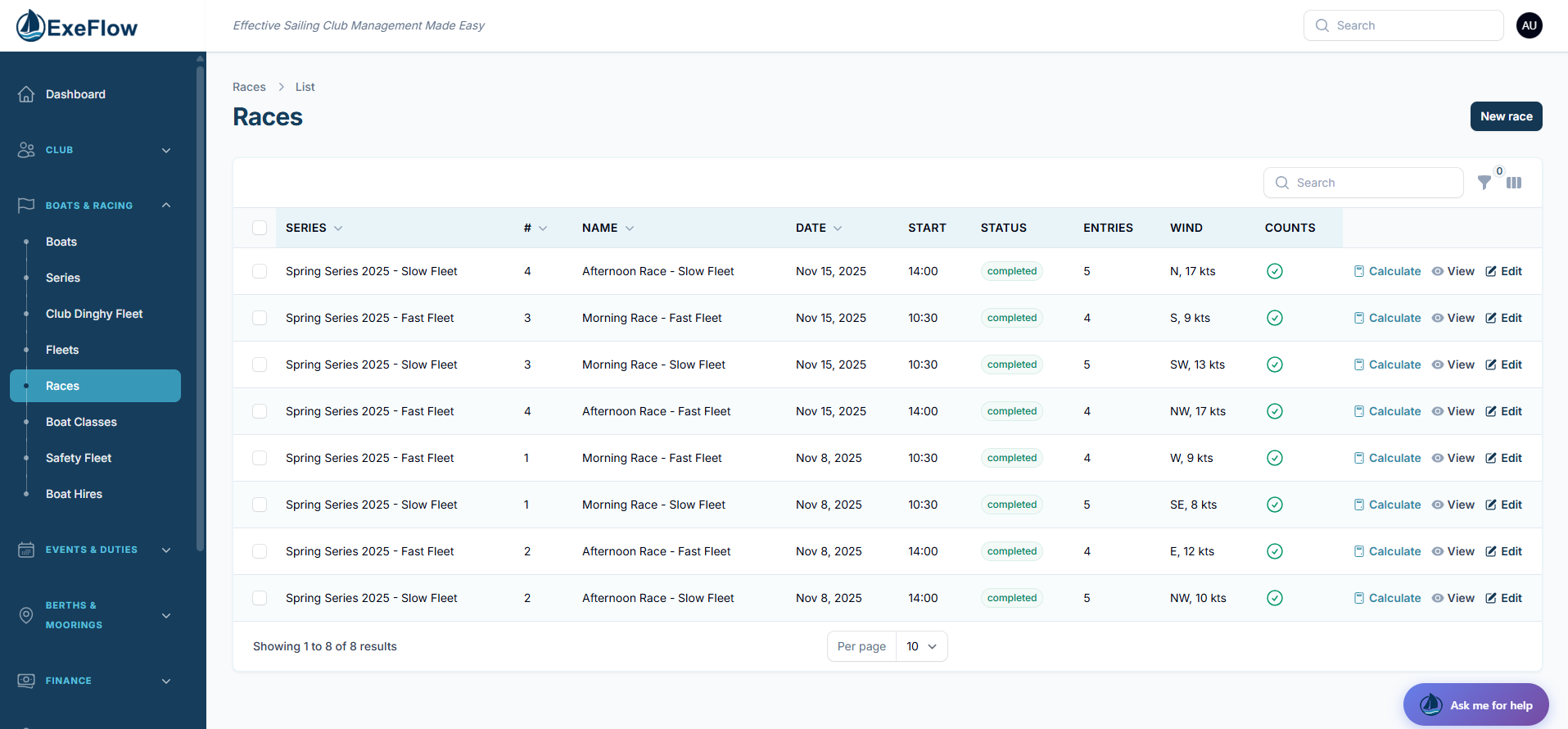Toggle columns using the column manager icon
This screenshot has height=729, width=1568.
1514,183
